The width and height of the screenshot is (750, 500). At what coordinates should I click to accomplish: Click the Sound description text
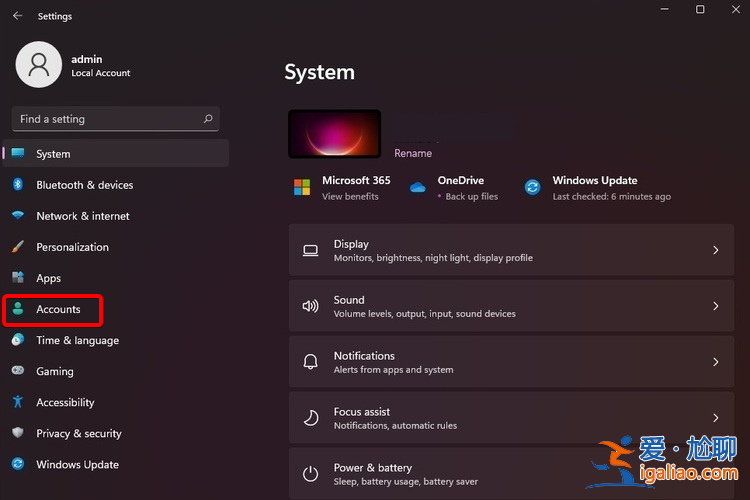(425, 314)
